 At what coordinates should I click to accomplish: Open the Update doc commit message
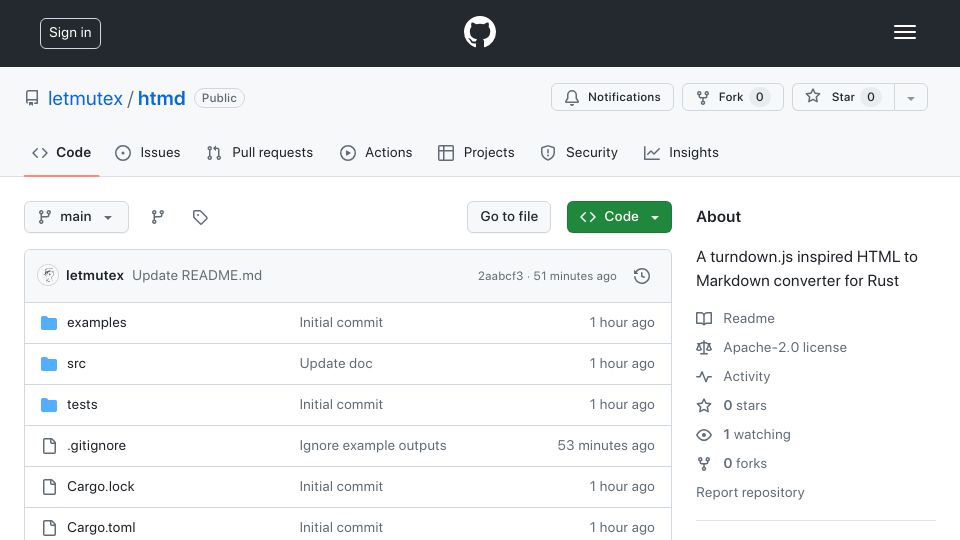[336, 364]
